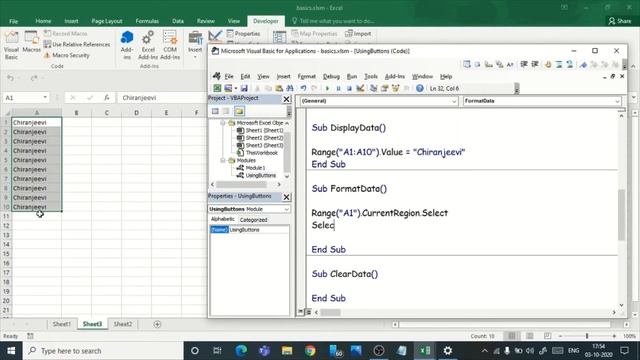
Task: Click Insert Function fx button
Action: [107, 98]
